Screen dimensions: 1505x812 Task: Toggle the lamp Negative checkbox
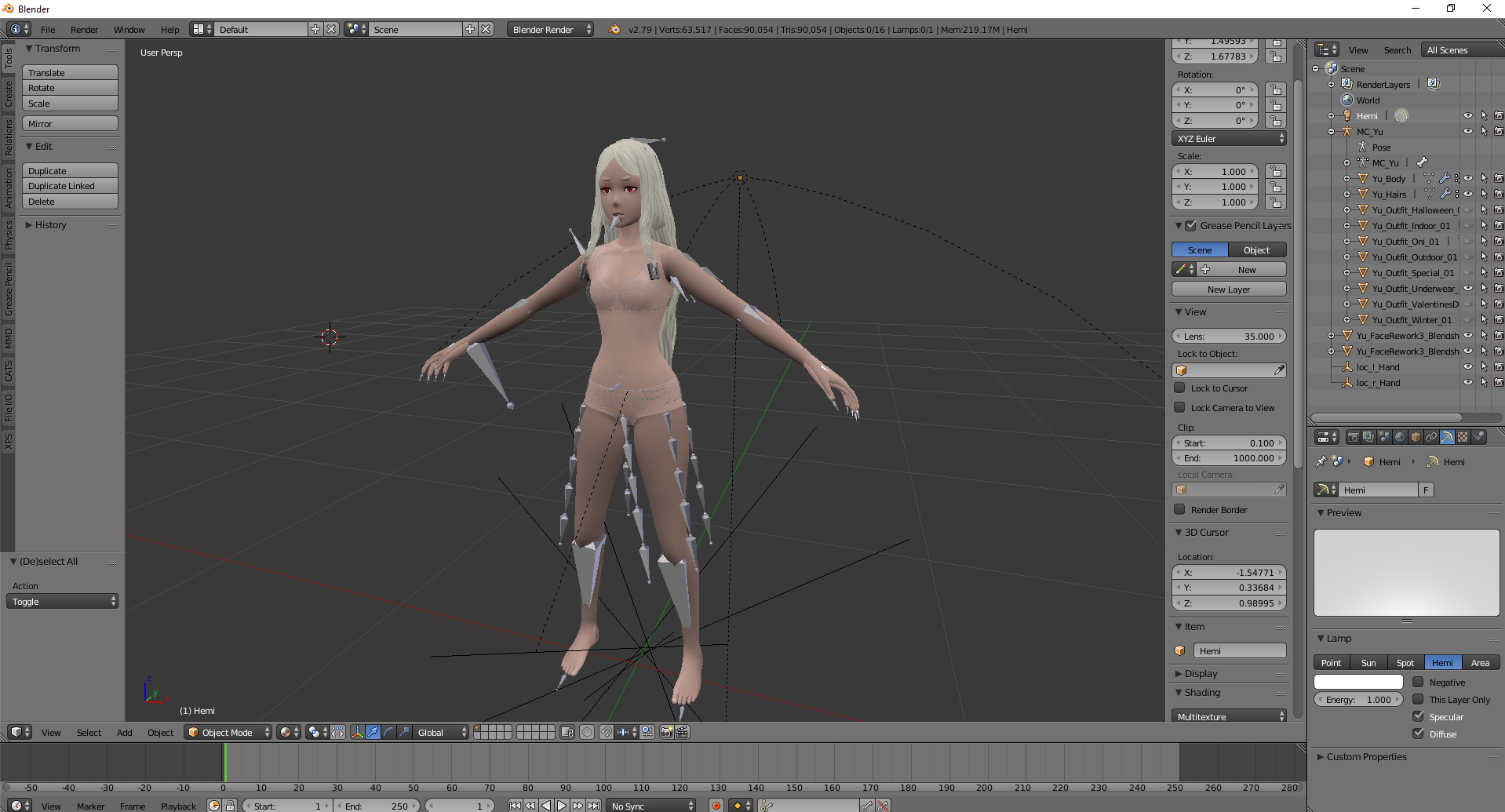tap(1418, 683)
